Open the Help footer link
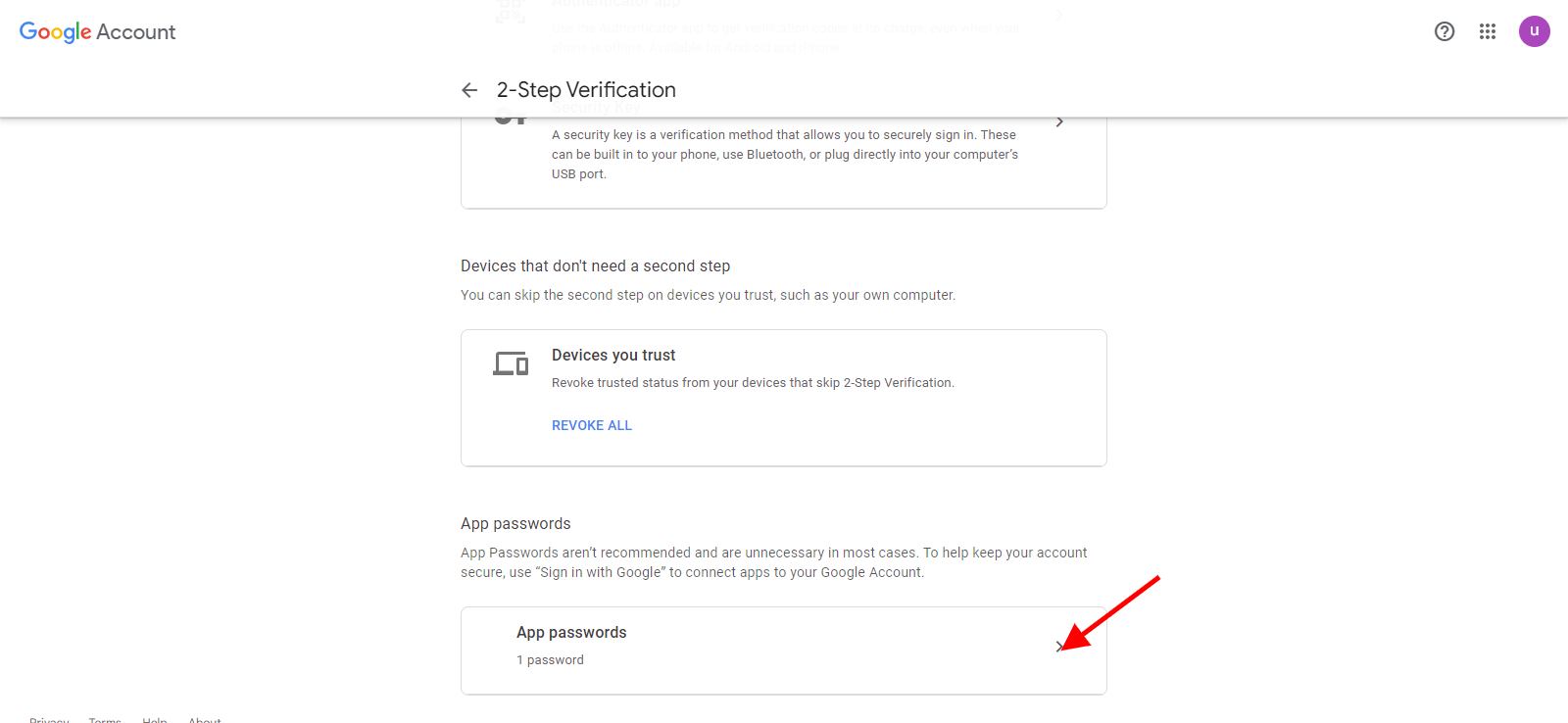This screenshot has height=723, width=1568. point(155,719)
